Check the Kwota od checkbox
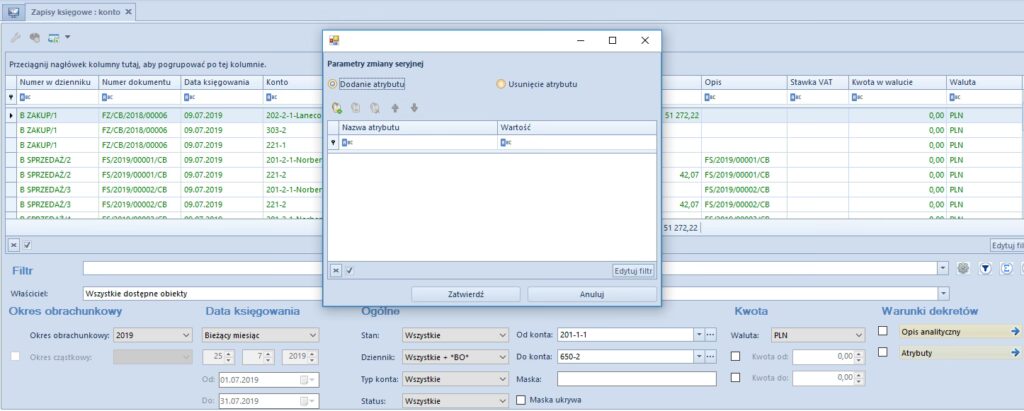The height and width of the screenshot is (411, 1024). pyautogui.click(x=738, y=356)
